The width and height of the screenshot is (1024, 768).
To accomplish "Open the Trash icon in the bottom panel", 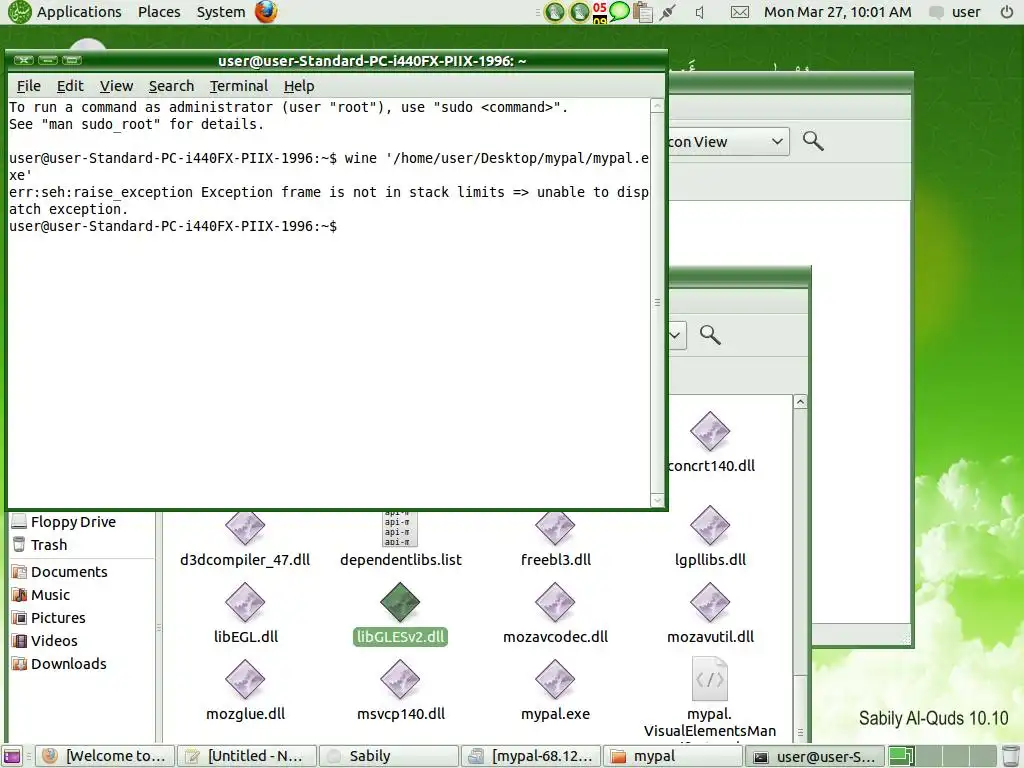I will 1010,756.
